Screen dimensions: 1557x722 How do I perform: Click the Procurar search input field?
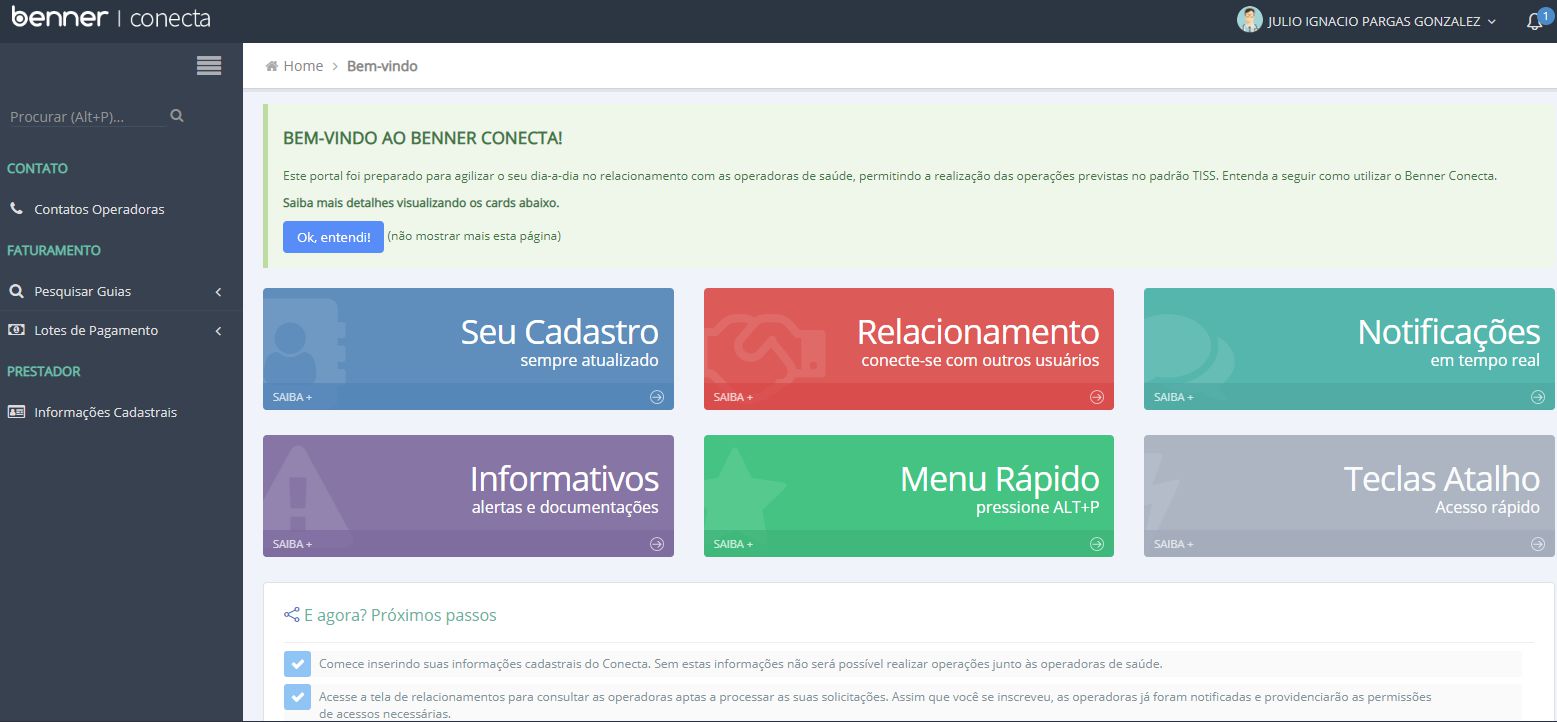[x=87, y=116]
